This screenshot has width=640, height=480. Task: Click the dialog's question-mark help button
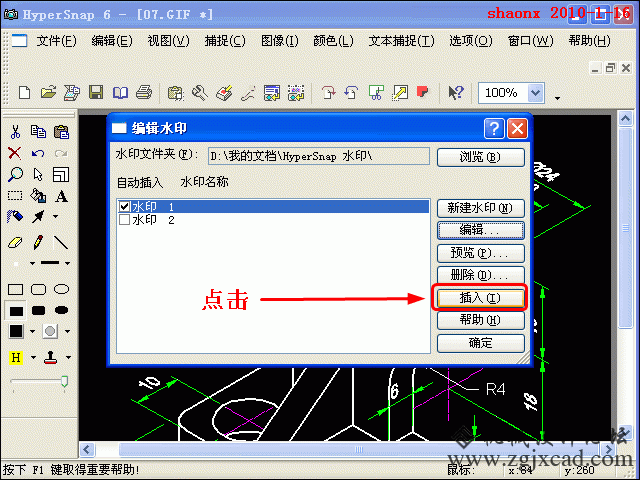click(494, 129)
